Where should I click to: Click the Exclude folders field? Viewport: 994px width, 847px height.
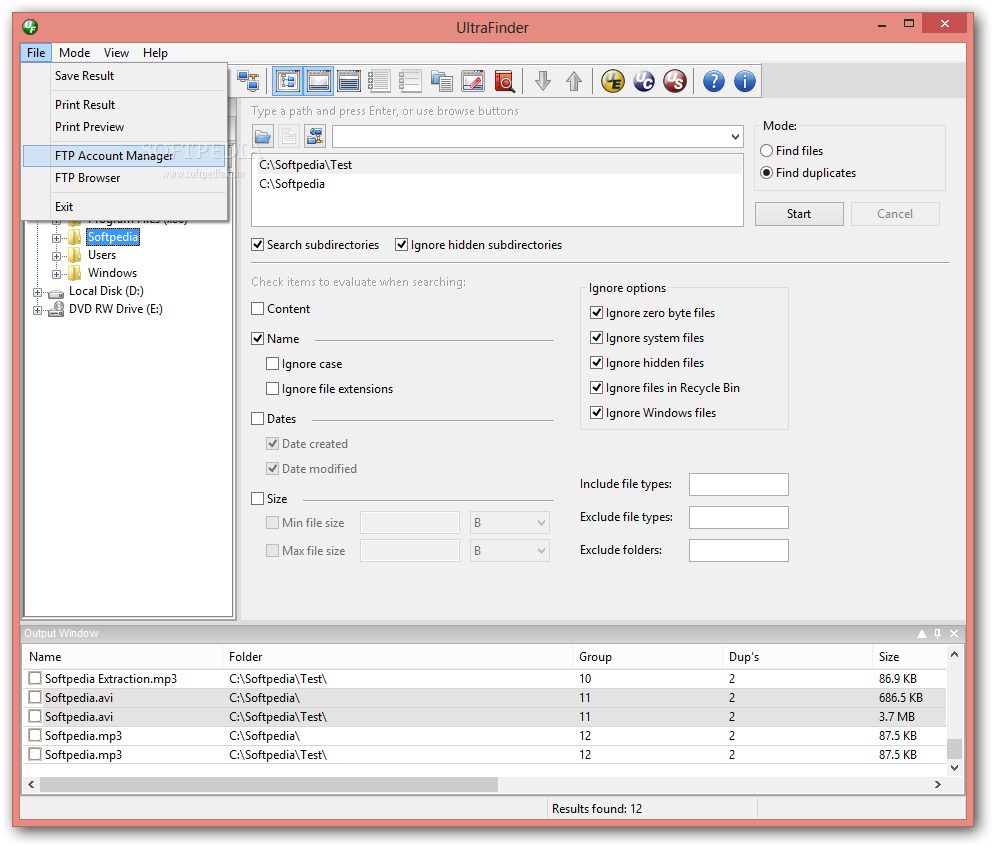[x=739, y=550]
